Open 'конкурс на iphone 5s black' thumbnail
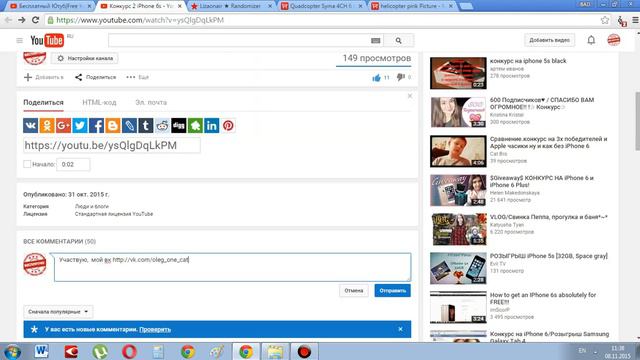Viewport: 640px width, 360px height. [458, 73]
